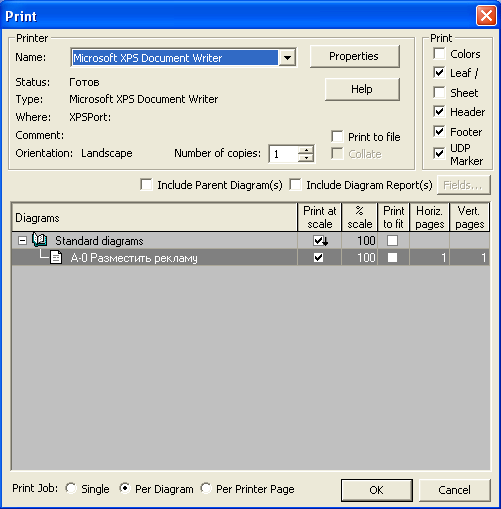Click the Print to fit column header

394,217
